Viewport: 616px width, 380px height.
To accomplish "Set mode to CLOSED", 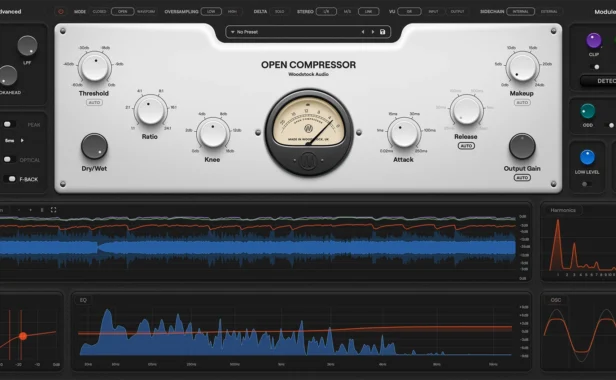I will (x=99, y=12).
